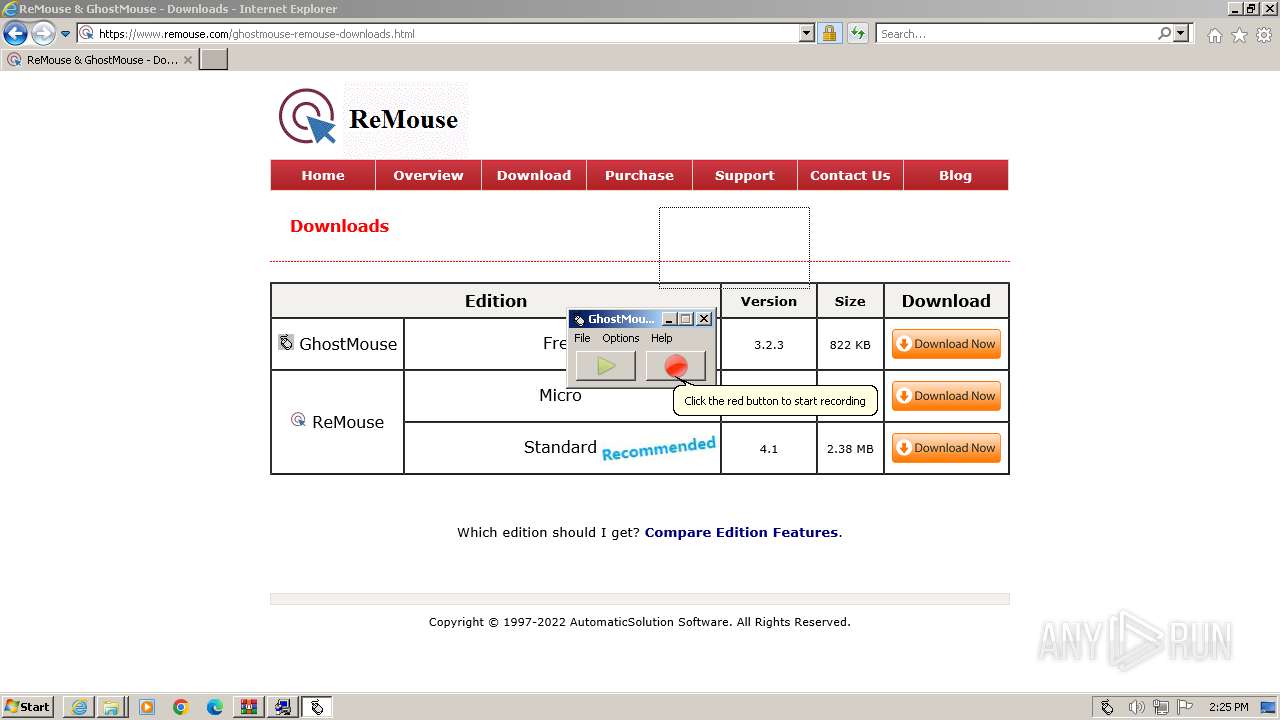Select the GhostMouse taskbar button

317,707
